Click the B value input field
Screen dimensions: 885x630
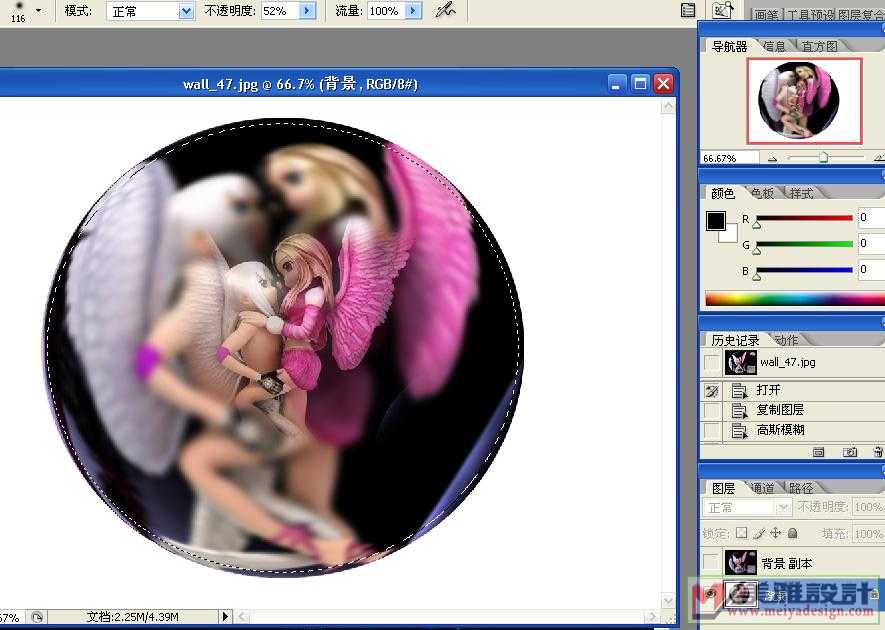(x=871, y=269)
